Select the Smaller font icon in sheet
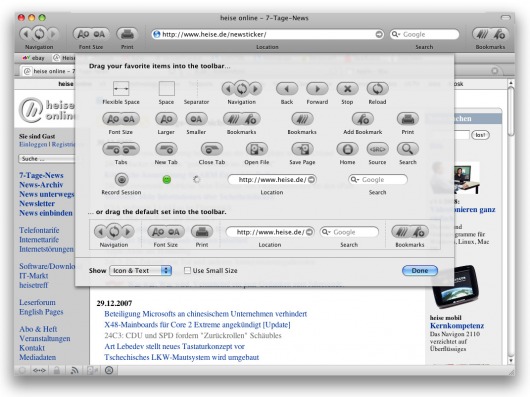530x397 pixels. click(196, 119)
